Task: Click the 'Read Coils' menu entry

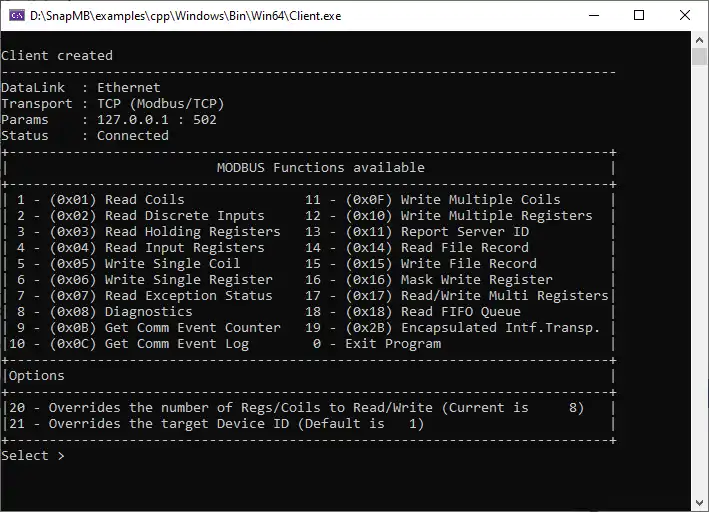Action: (x=144, y=200)
